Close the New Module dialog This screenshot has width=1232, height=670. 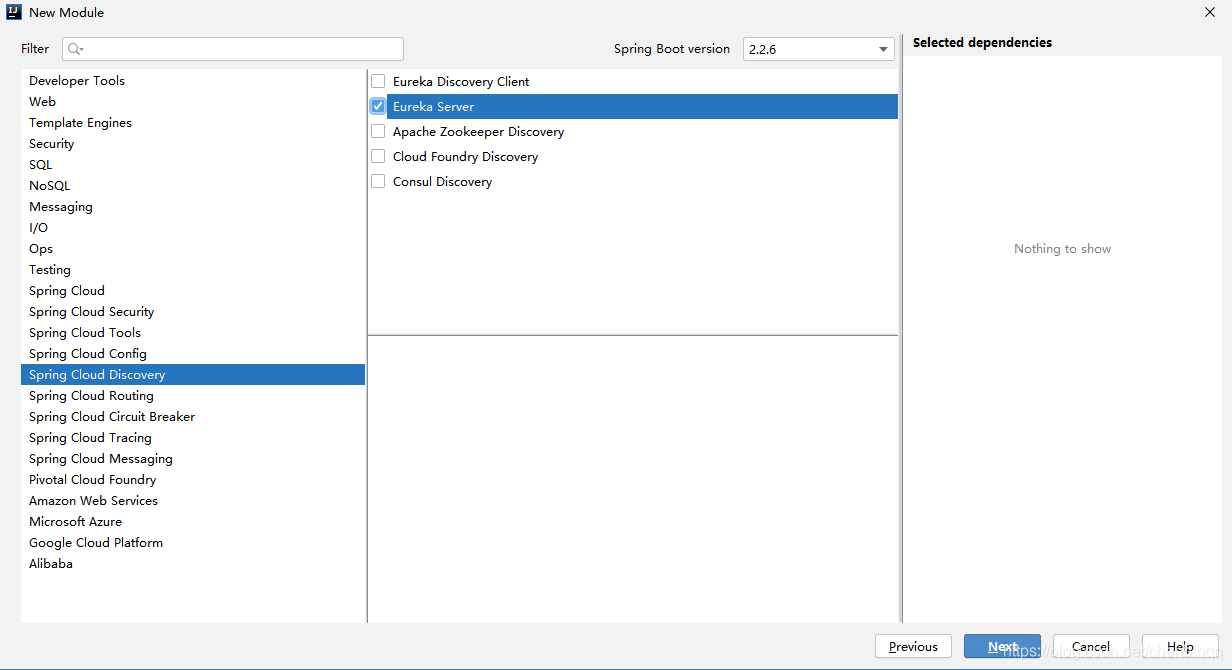pos(1210,12)
